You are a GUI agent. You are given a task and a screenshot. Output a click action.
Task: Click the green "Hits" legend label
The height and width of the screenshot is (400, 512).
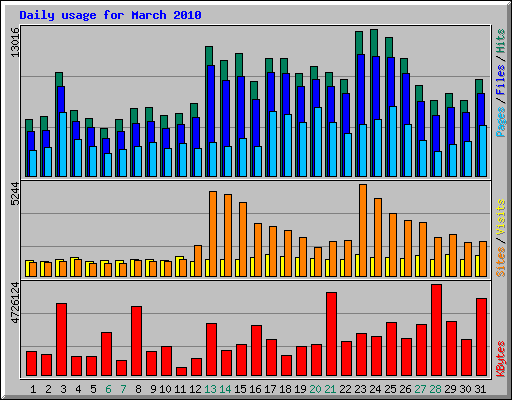(501, 41)
